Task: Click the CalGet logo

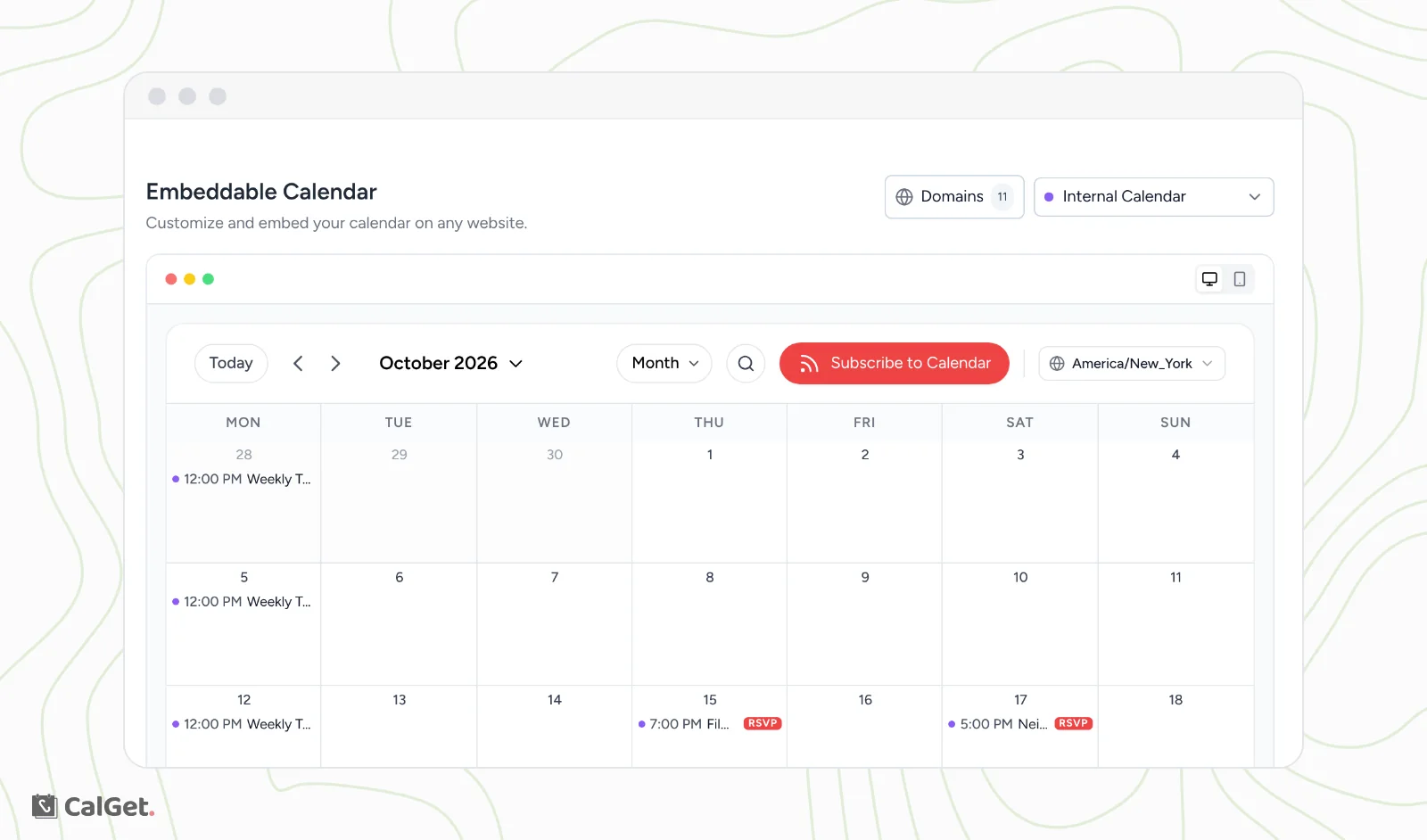Action: (93, 806)
